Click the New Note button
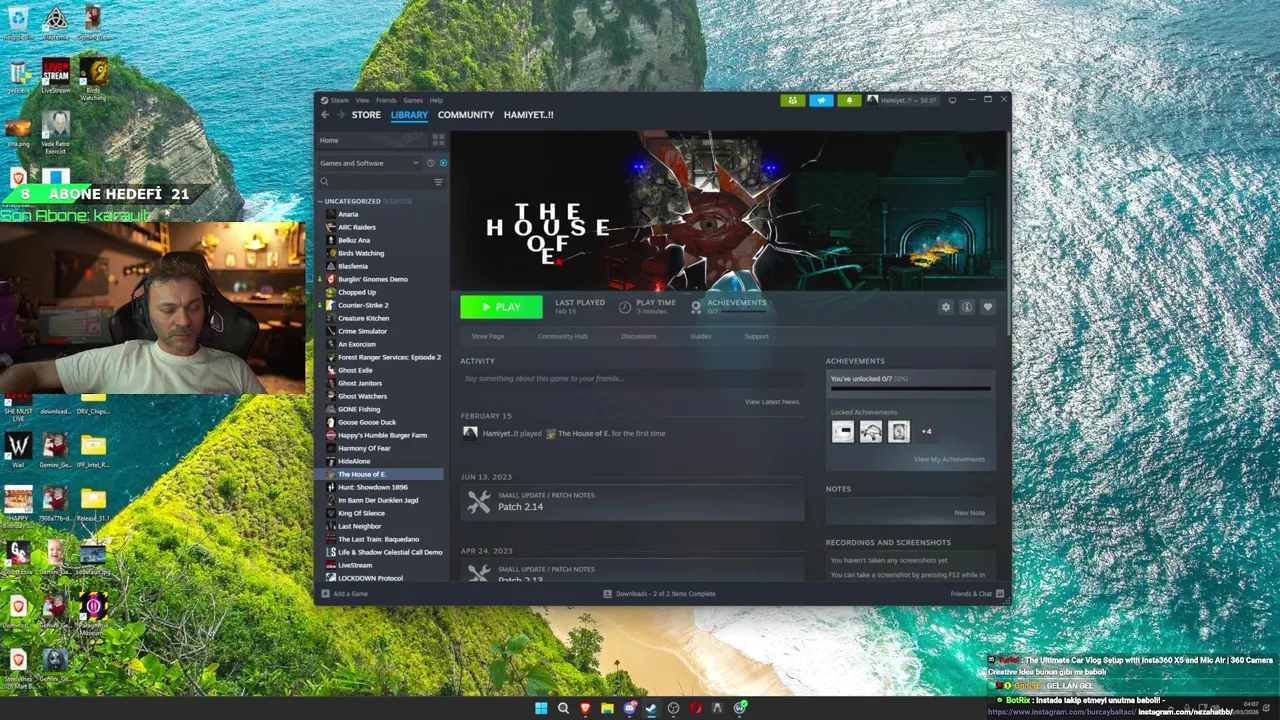Screen dimensions: 1280x720 pos(969,513)
